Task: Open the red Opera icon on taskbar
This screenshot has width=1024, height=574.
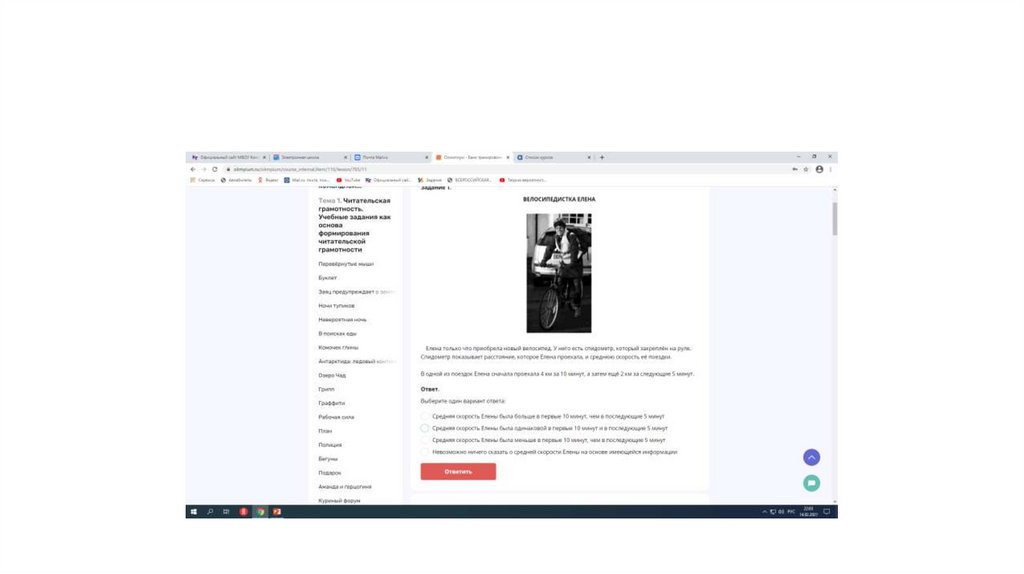Action: pyautogui.click(x=243, y=512)
